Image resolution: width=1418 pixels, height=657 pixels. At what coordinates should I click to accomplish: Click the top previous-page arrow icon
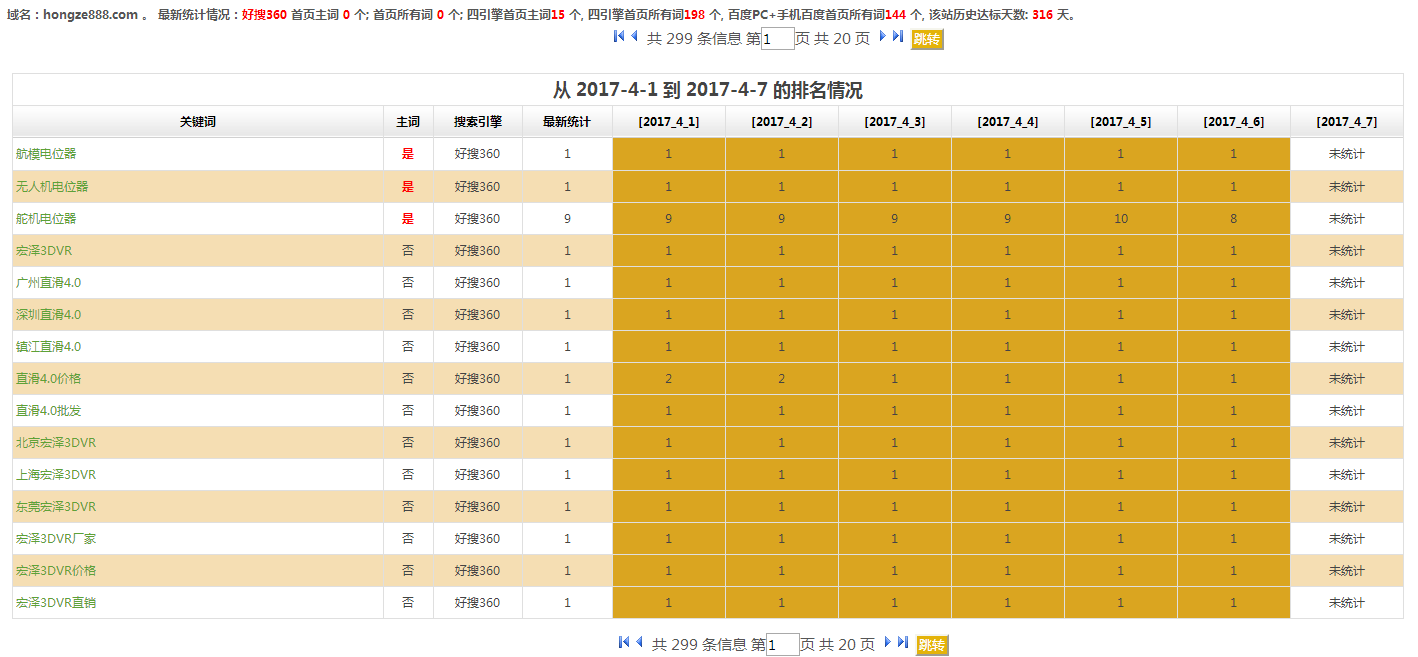point(634,36)
